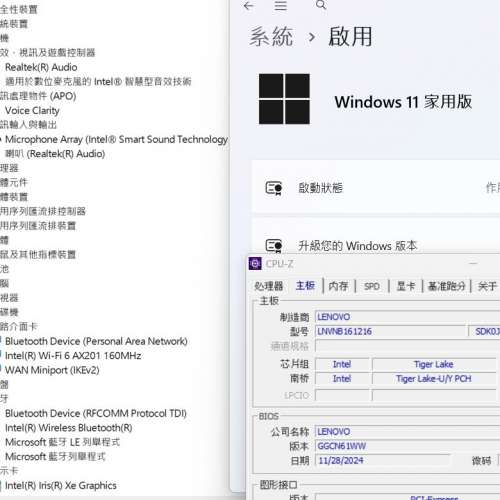Click the BIOS 日期 11/28/2024 field
The width and height of the screenshot is (500, 500).
coord(382,461)
